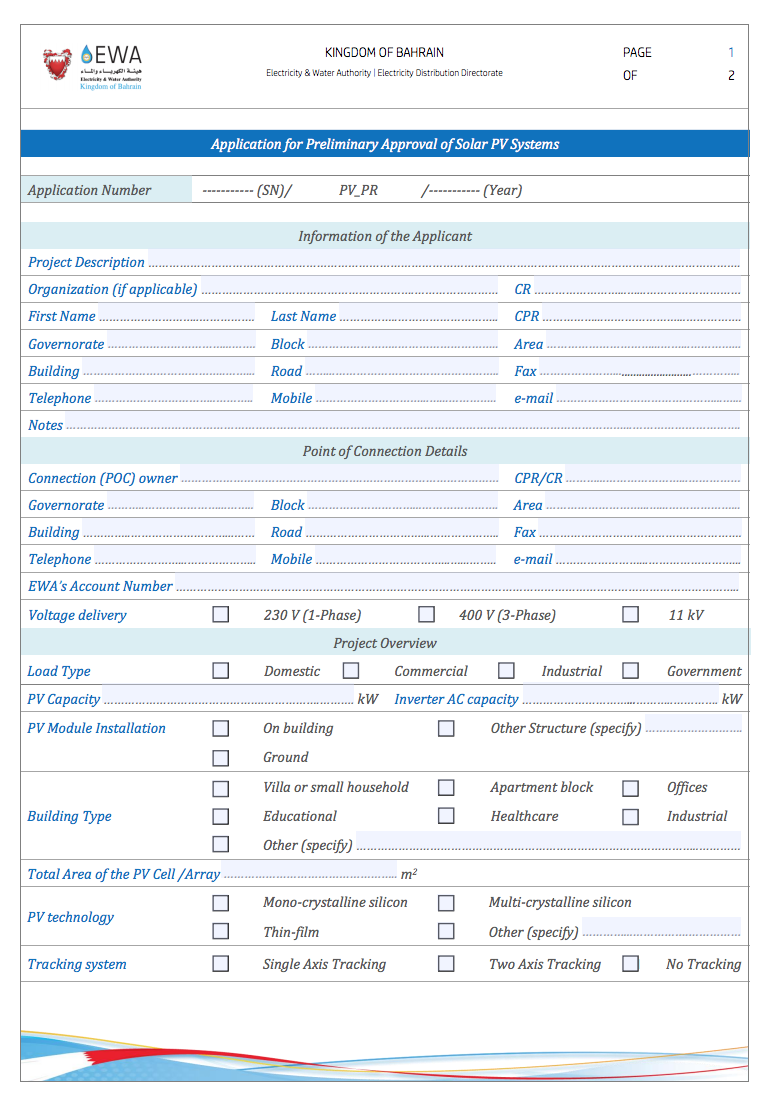Focus the Last Name field

(418, 315)
